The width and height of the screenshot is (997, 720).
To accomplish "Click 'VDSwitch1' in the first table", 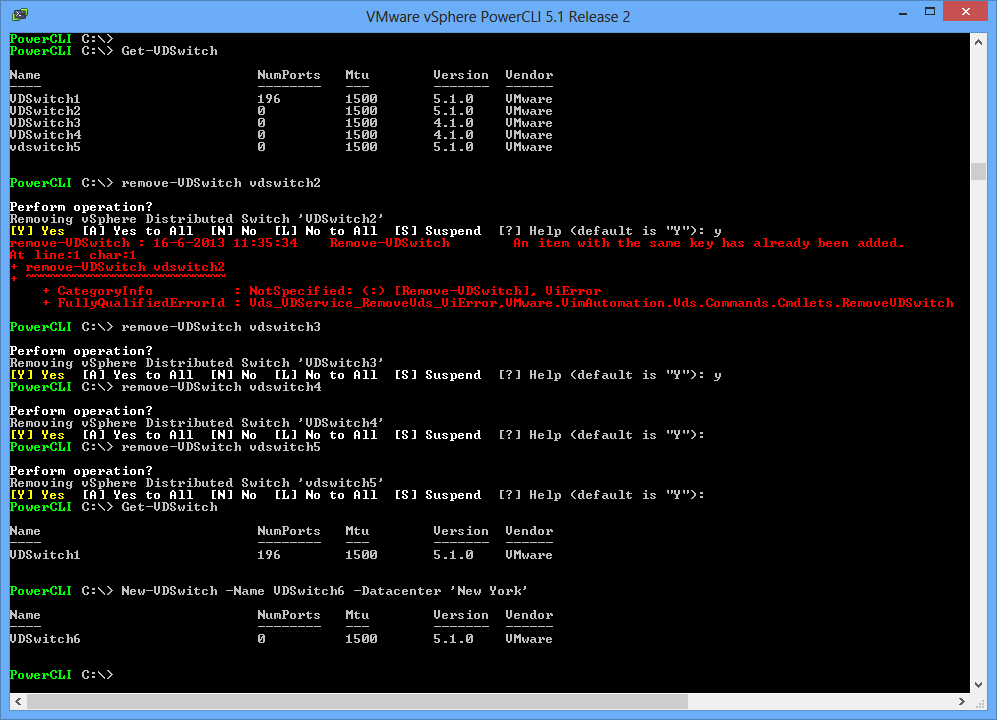I will (x=45, y=99).
